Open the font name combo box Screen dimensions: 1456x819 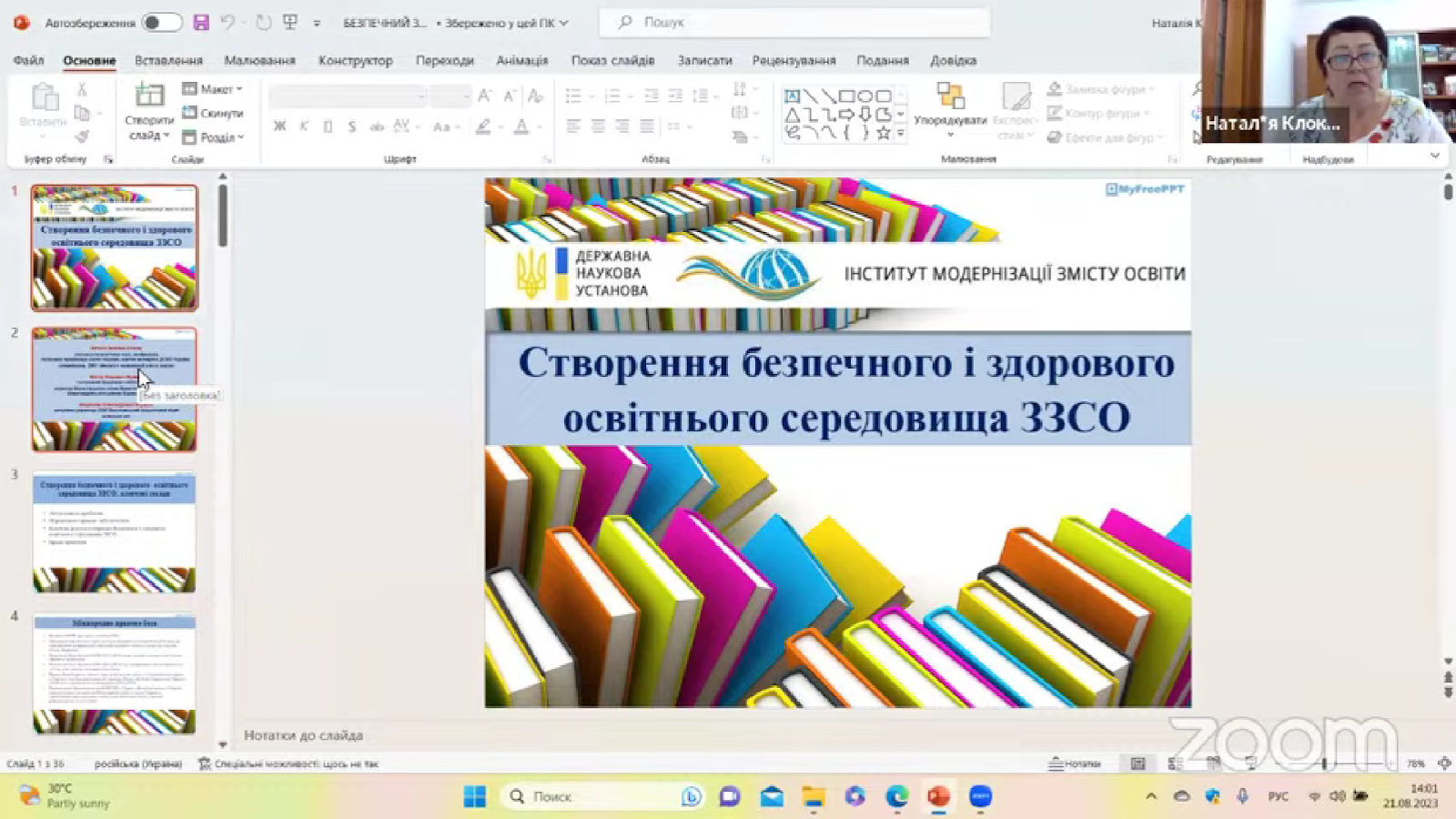(x=348, y=96)
